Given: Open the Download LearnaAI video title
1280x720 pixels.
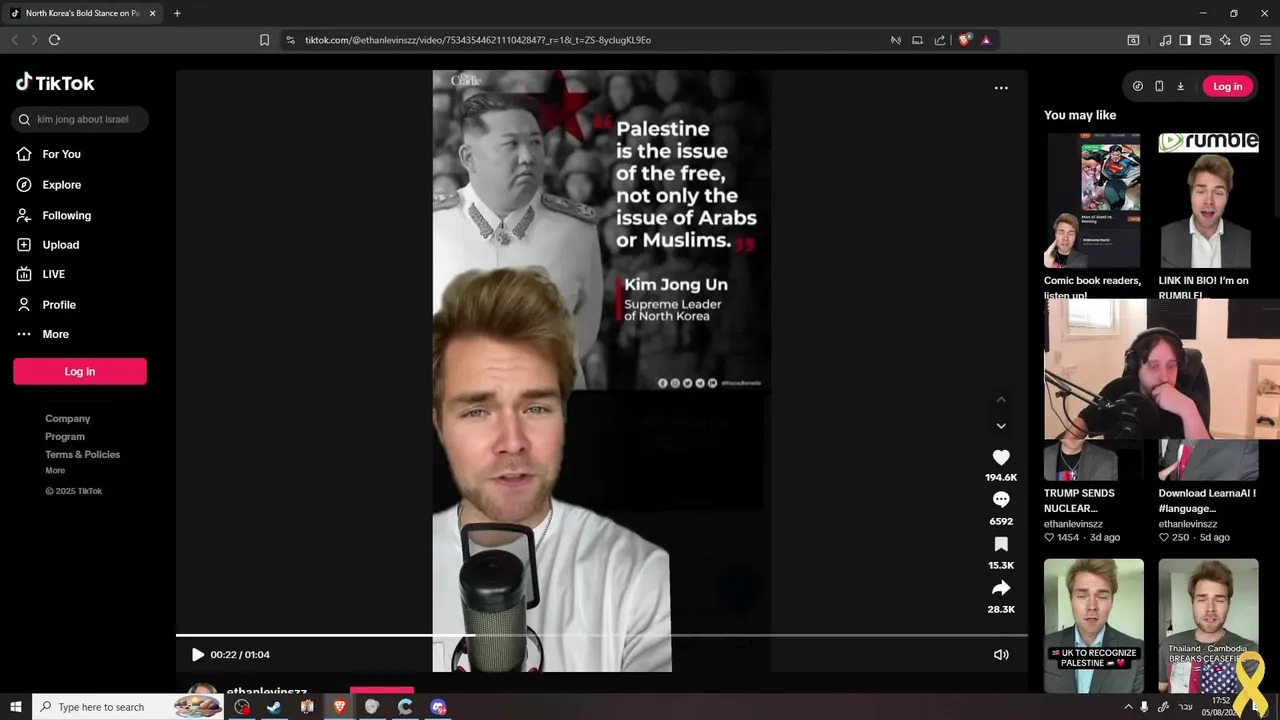Looking at the screenshot, I should point(1207,501).
